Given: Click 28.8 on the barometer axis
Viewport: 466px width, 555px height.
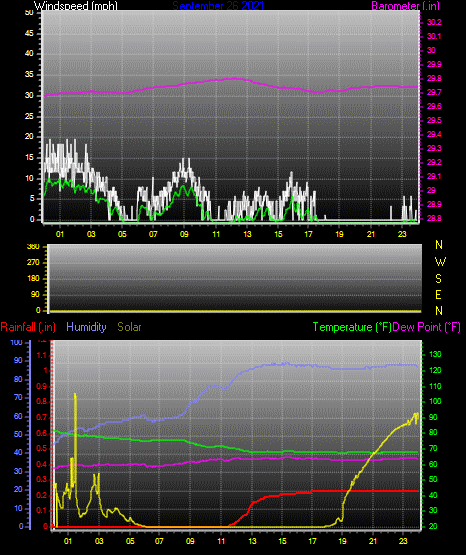Looking at the screenshot, I should tap(434, 218).
